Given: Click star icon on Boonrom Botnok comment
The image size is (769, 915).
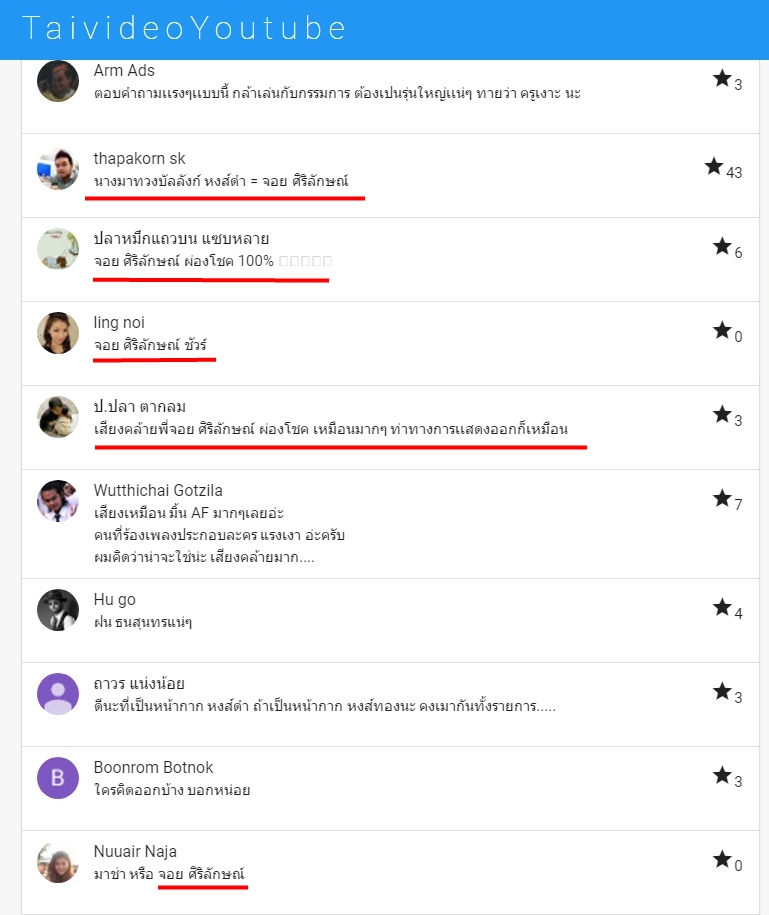Looking at the screenshot, I should click(x=722, y=776).
